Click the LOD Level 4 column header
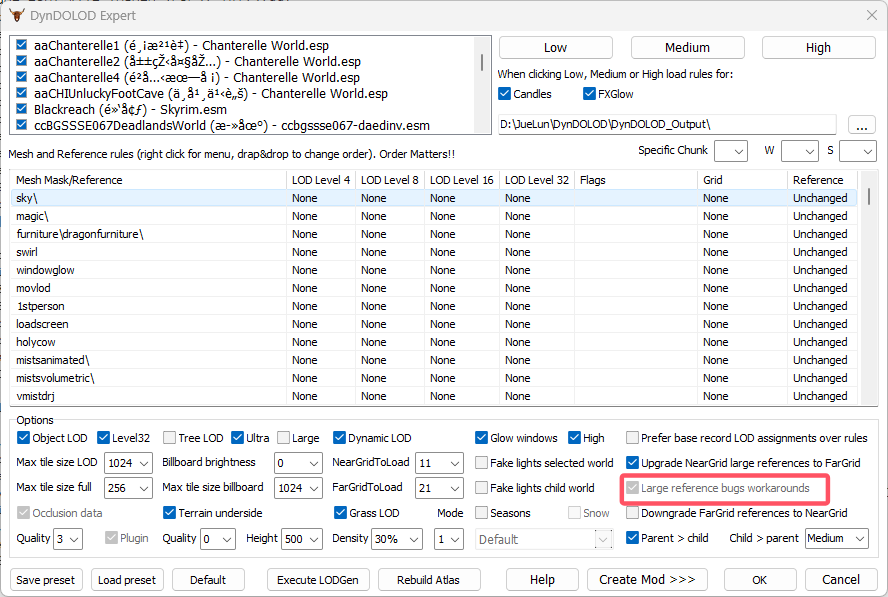 point(321,180)
